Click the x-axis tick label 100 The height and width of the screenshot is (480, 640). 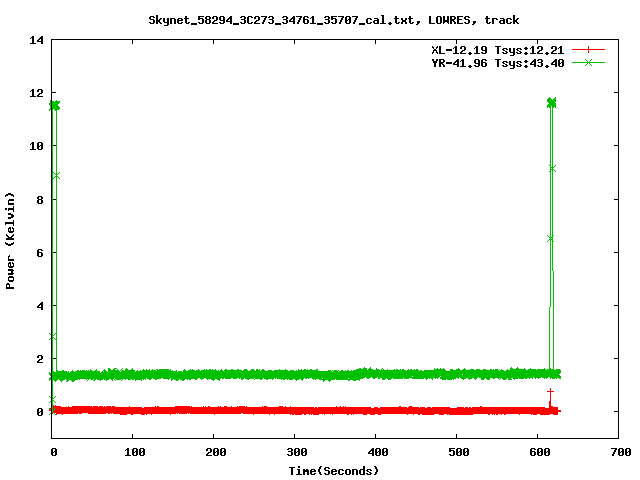coord(134,452)
